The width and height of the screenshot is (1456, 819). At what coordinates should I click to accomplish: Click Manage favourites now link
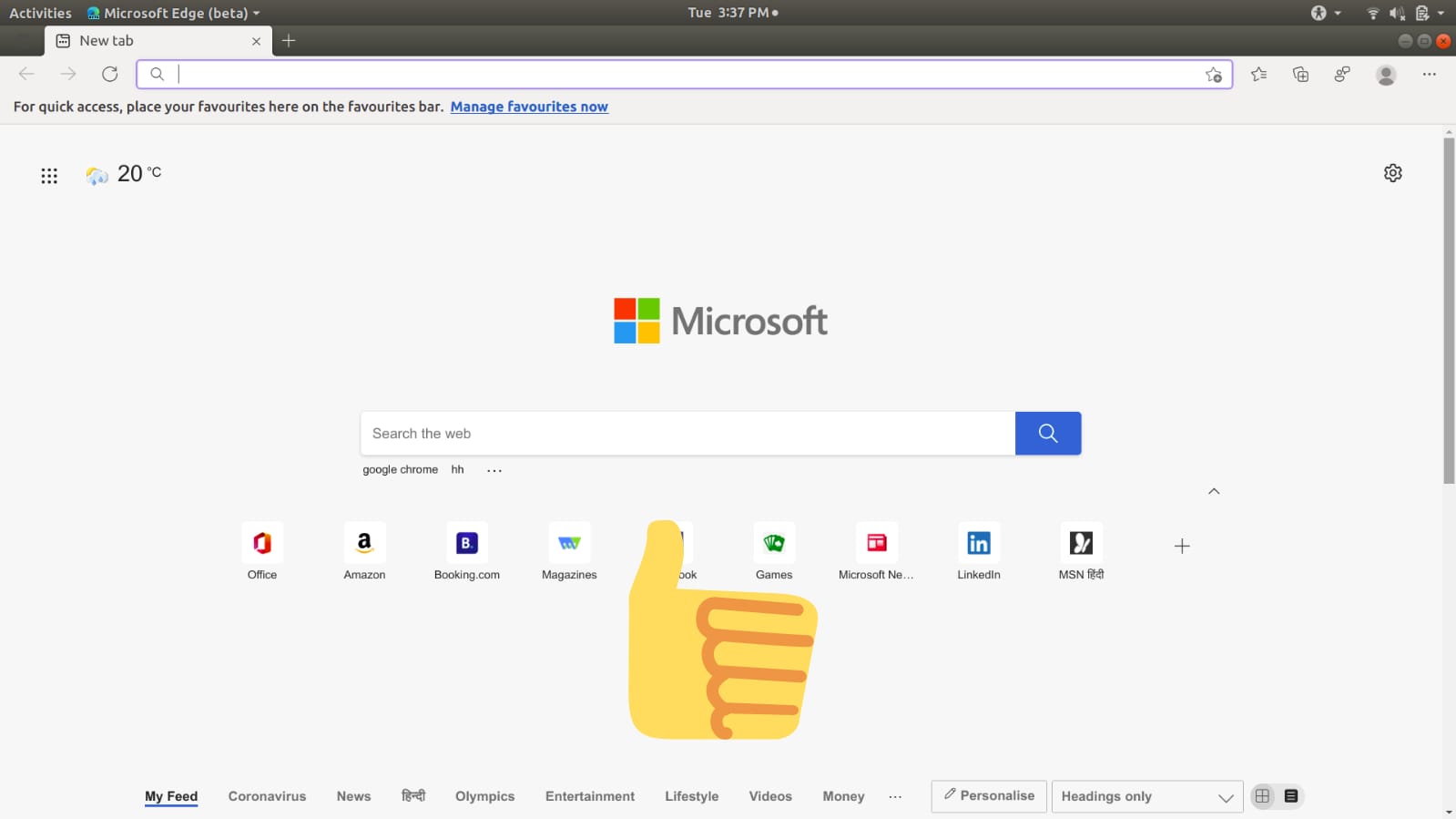pos(529,107)
